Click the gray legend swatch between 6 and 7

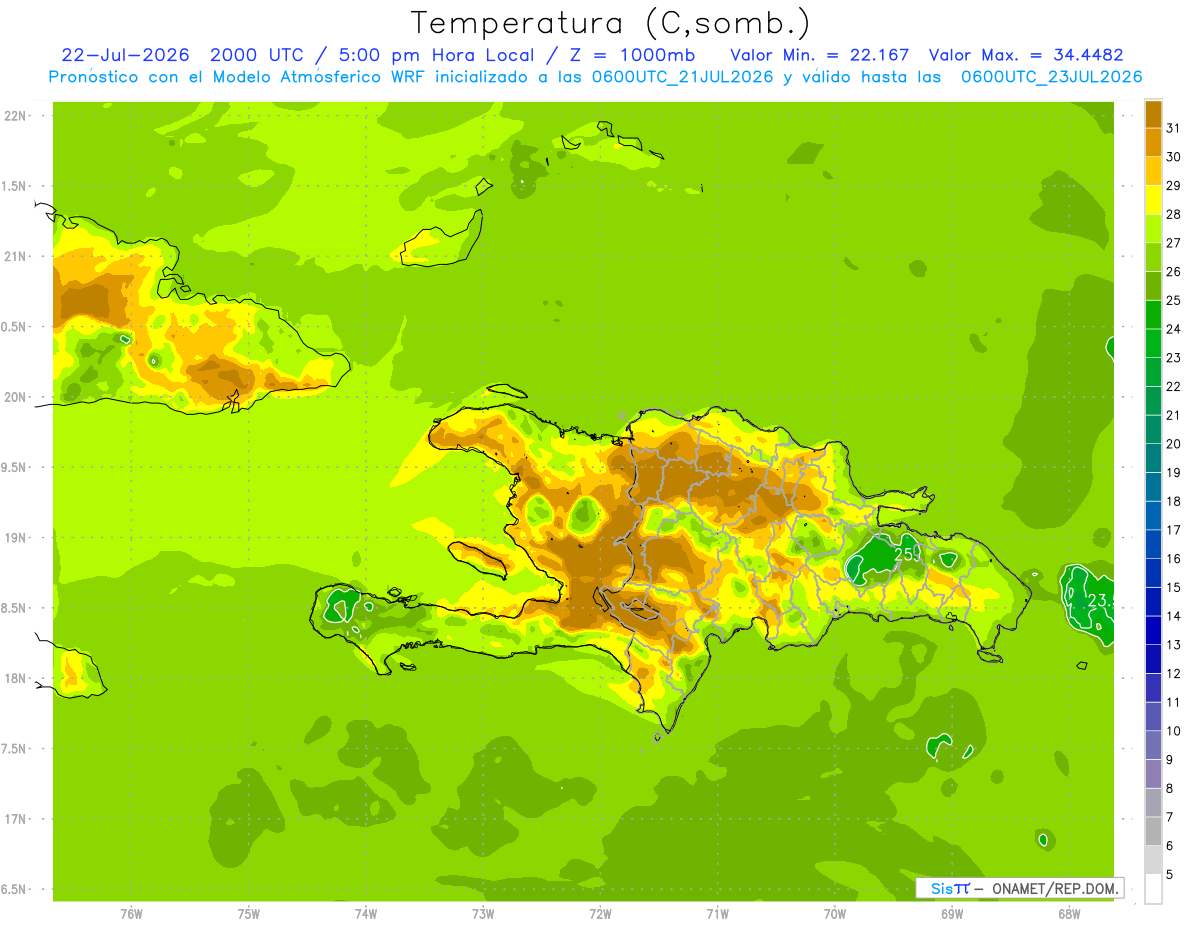1153,831
